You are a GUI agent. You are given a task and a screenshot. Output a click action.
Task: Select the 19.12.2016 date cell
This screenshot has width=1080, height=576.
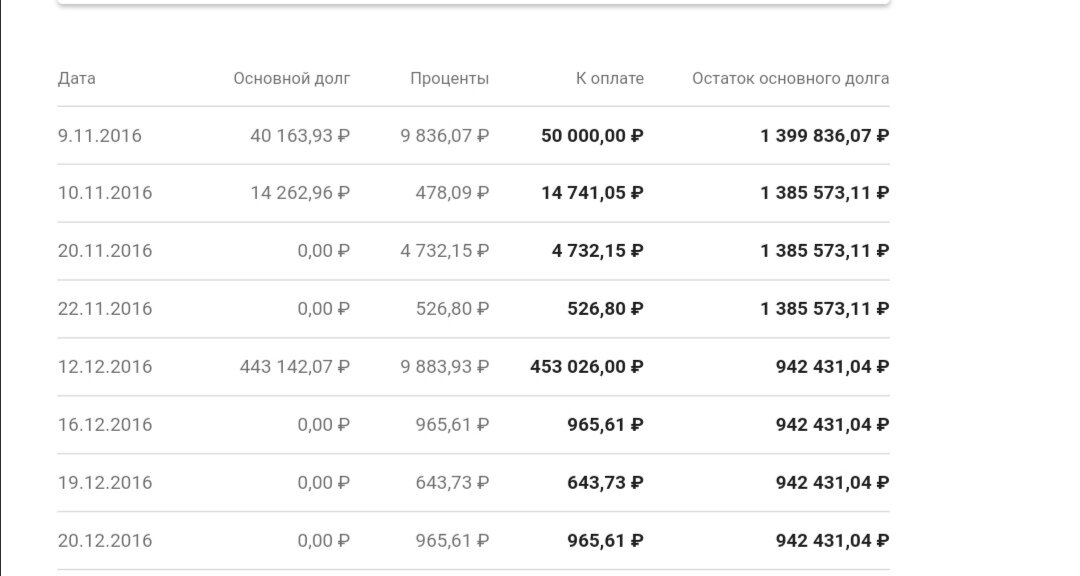click(x=105, y=483)
